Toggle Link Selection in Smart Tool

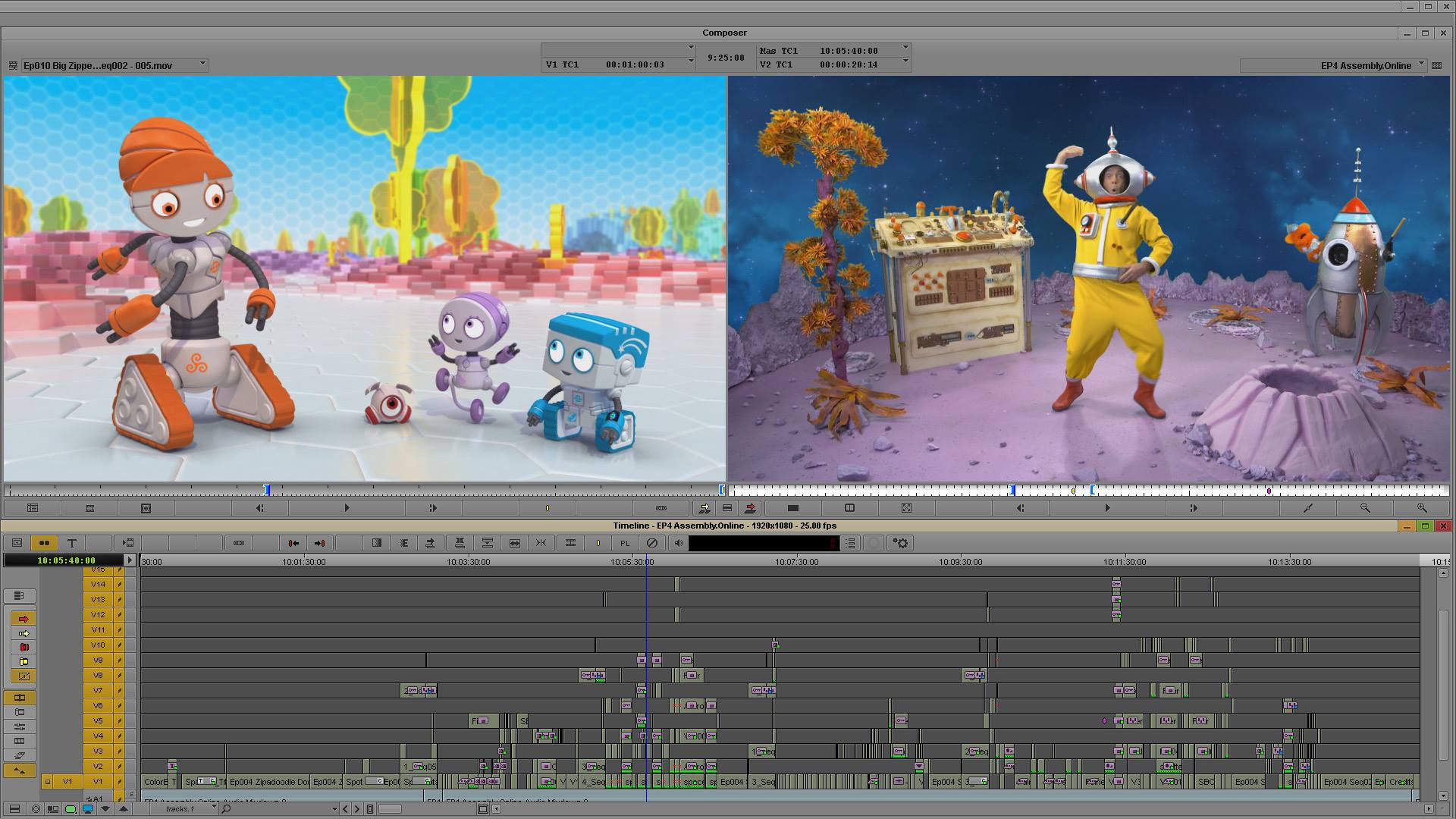[19, 596]
